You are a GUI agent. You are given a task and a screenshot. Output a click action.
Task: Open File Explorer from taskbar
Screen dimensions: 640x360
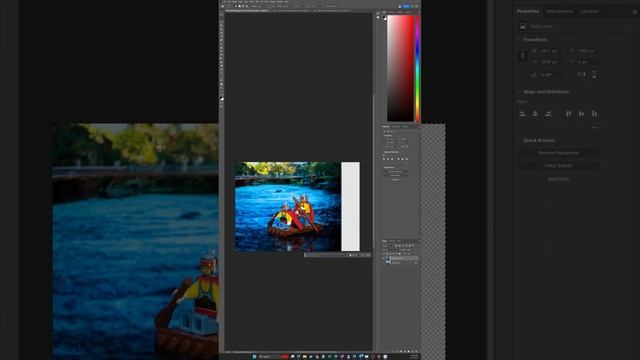point(305,357)
